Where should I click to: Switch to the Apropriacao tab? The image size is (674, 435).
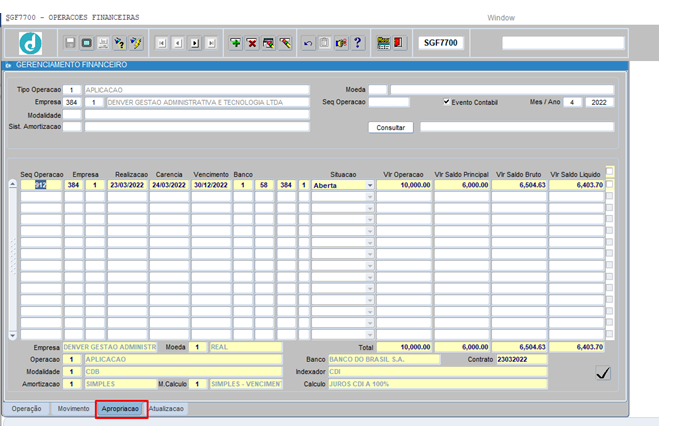pyautogui.click(x=120, y=409)
